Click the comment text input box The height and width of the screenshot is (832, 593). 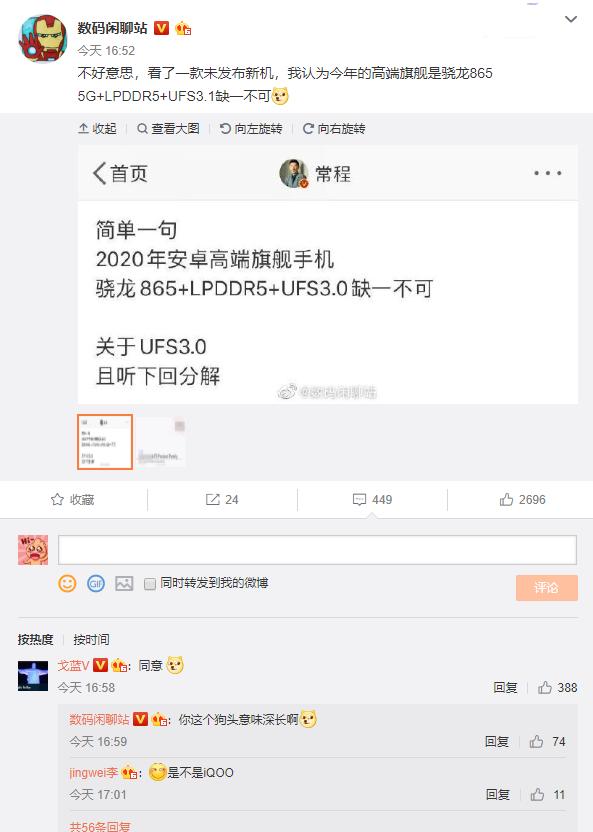[317, 550]
